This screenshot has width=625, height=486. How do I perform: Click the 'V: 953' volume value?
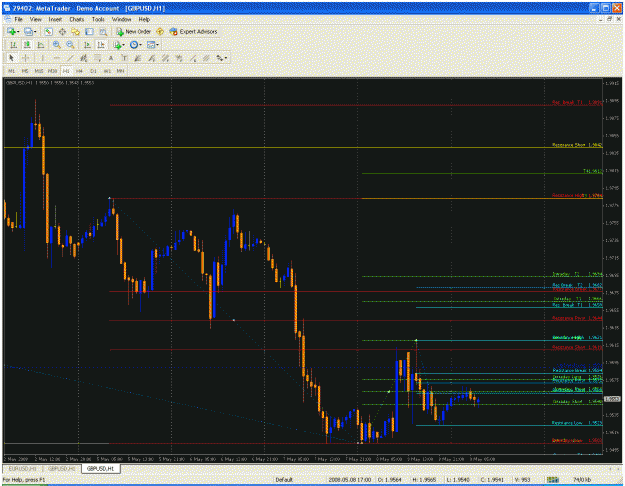coord(522,480)
